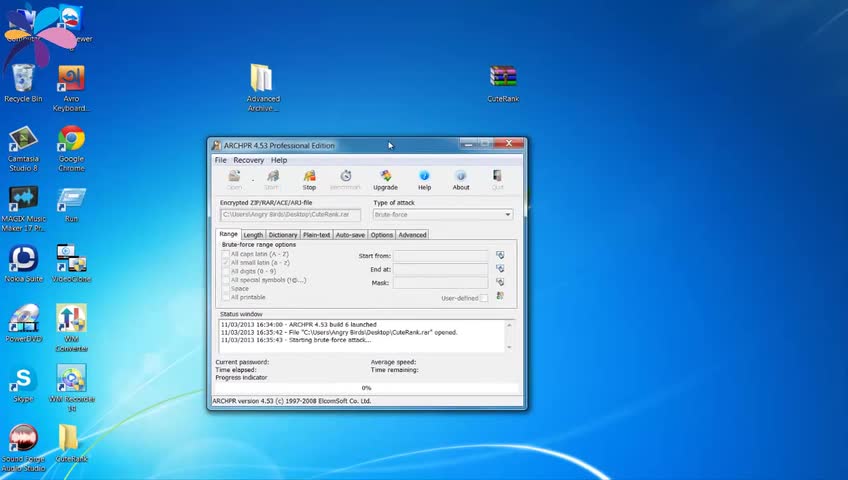This screenshot has height=480, width=848.
Task: Click the About toolbar icon
Action: 461,176
